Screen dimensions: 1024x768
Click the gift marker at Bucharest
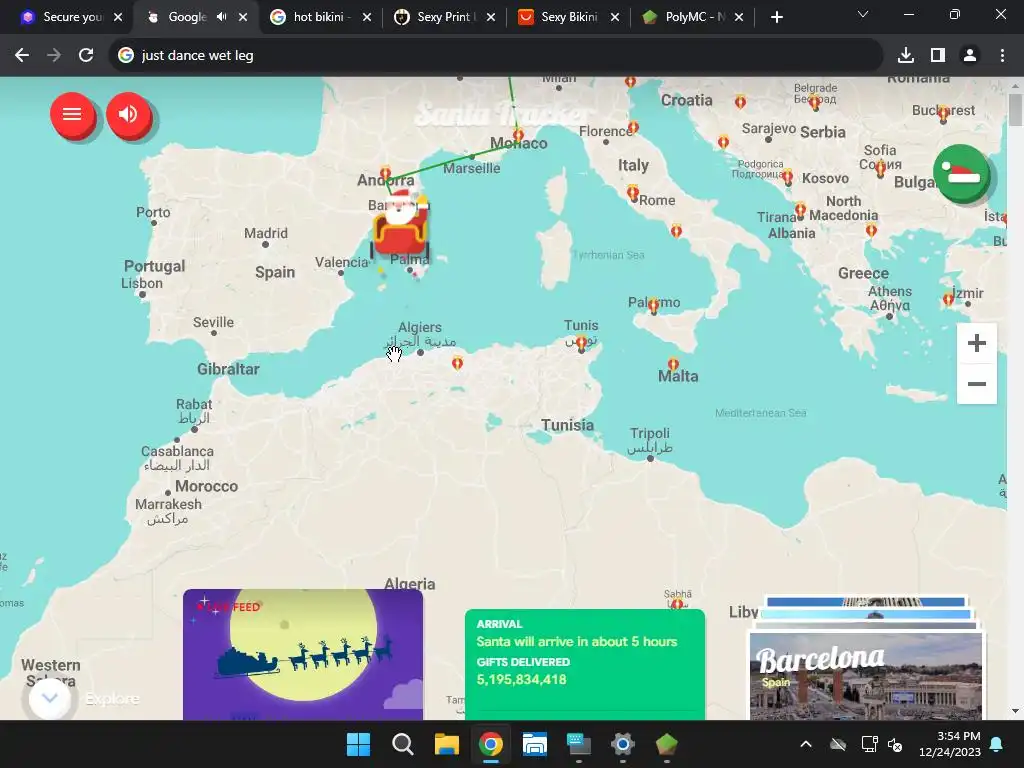(944, 115)
